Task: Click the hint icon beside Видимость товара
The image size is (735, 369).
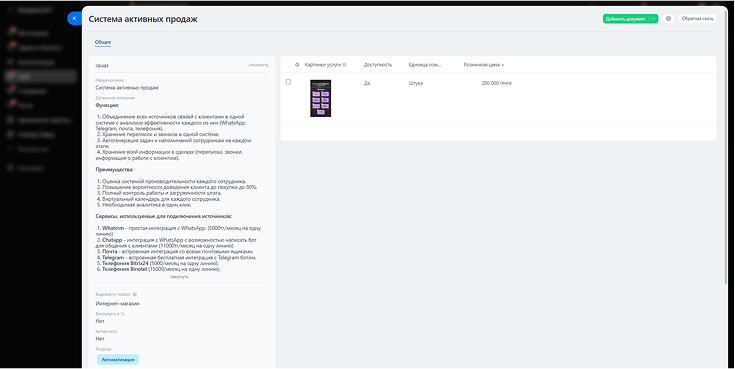Action: [x=135, y=294]
